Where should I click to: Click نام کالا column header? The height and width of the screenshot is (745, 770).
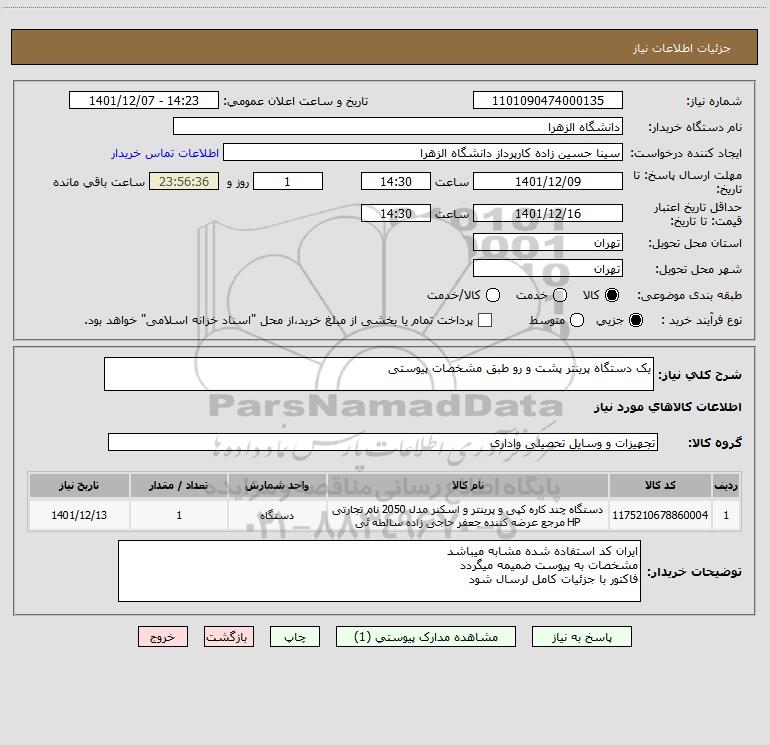coord(468,485)
